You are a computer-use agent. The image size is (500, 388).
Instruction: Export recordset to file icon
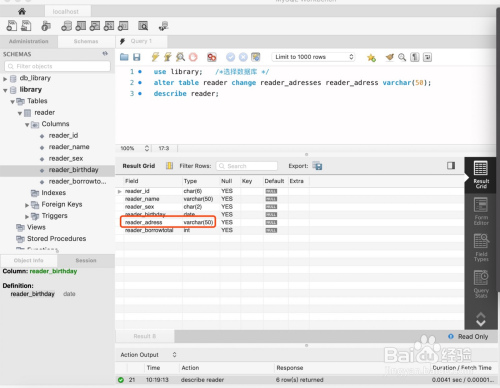(x=317, y=166)
